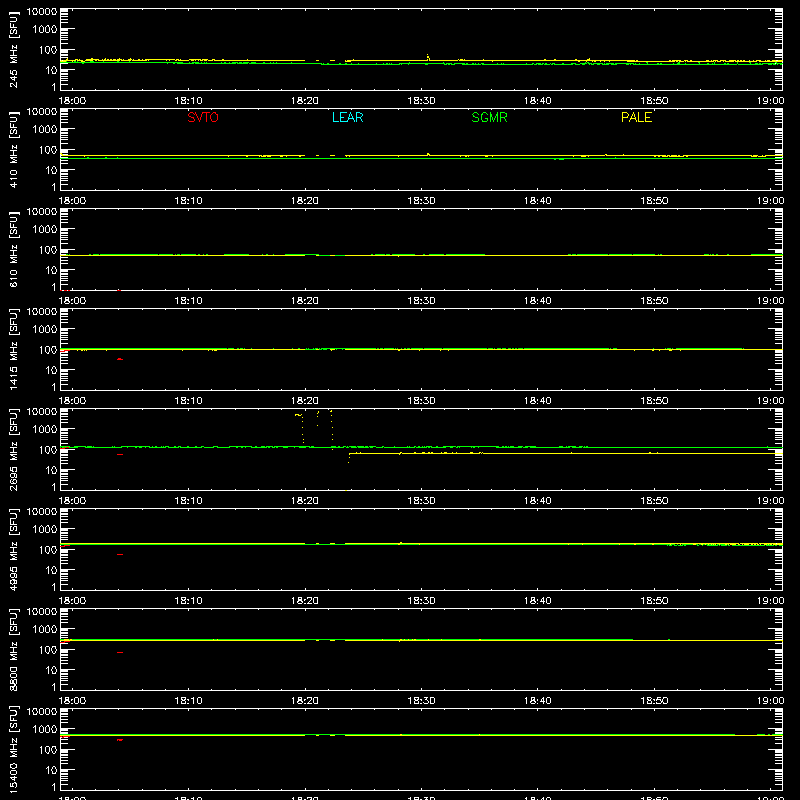This screenshot has width=800, height=800.
Task: Select the 2695 MHz [SFU] axis label
Action: [14, 449]
